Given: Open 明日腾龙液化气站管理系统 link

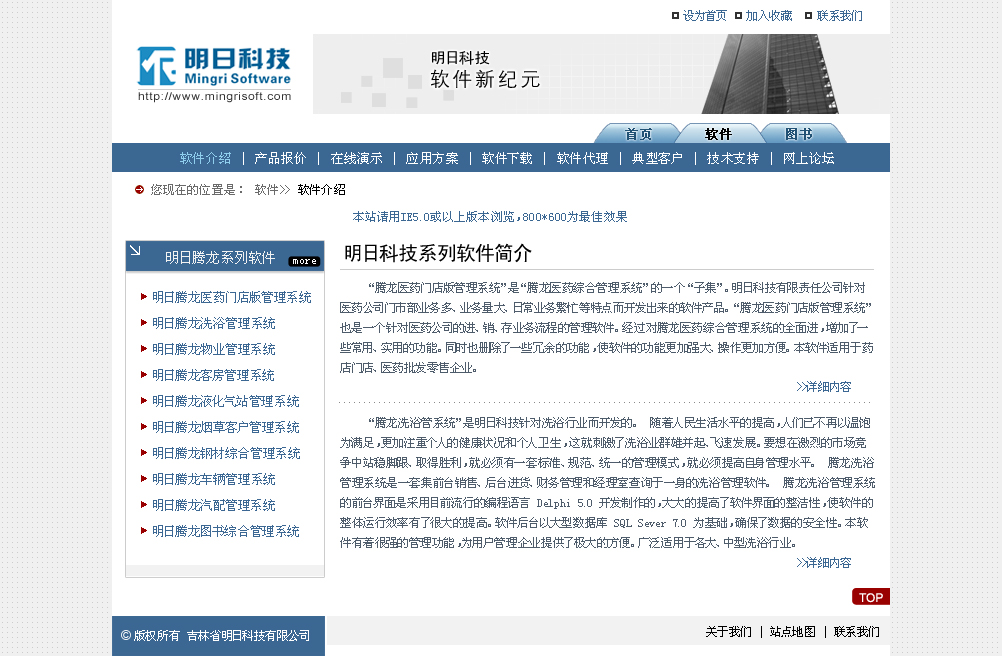Looking at the screenshot, I should (226, 401).
